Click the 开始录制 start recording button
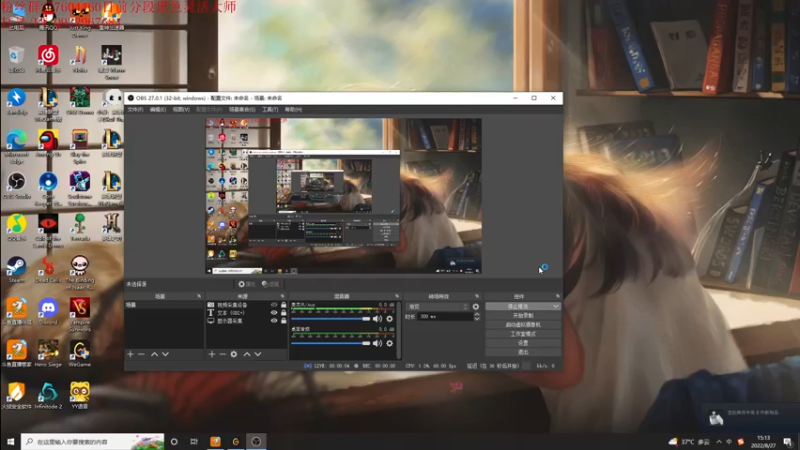Image resolution: width=800 pixels, height=450 pixels. pyautogui.click(x=523, y=316)
